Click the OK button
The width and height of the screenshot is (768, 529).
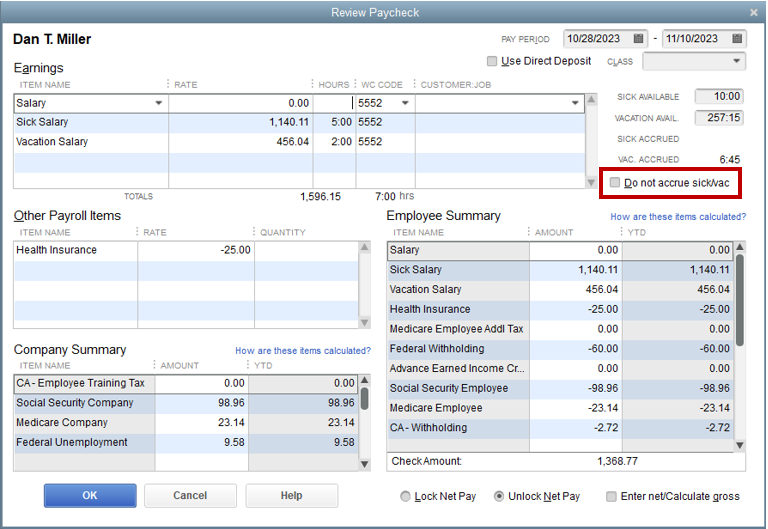(x=90, y=496)
